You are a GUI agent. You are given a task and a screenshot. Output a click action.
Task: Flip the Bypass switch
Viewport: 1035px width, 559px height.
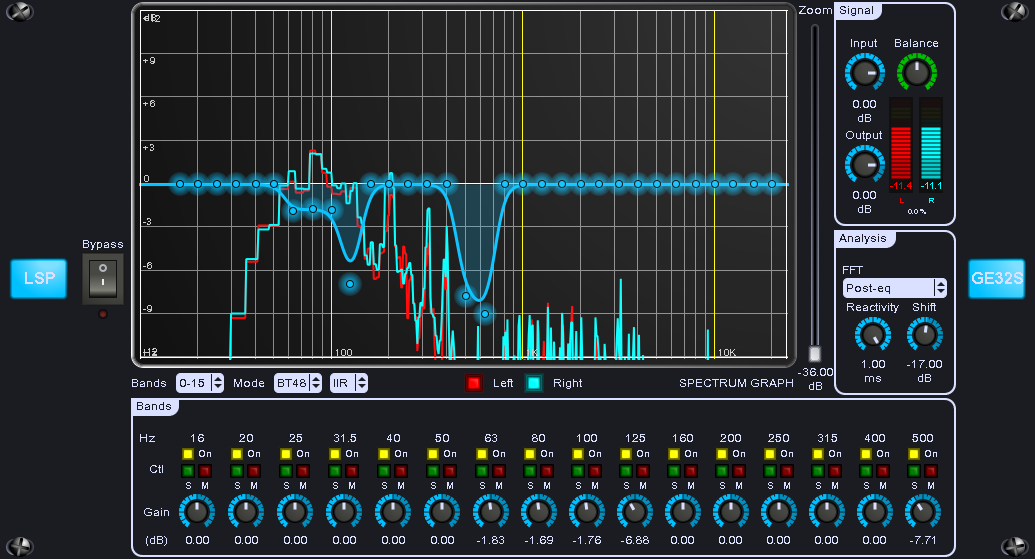103,279
